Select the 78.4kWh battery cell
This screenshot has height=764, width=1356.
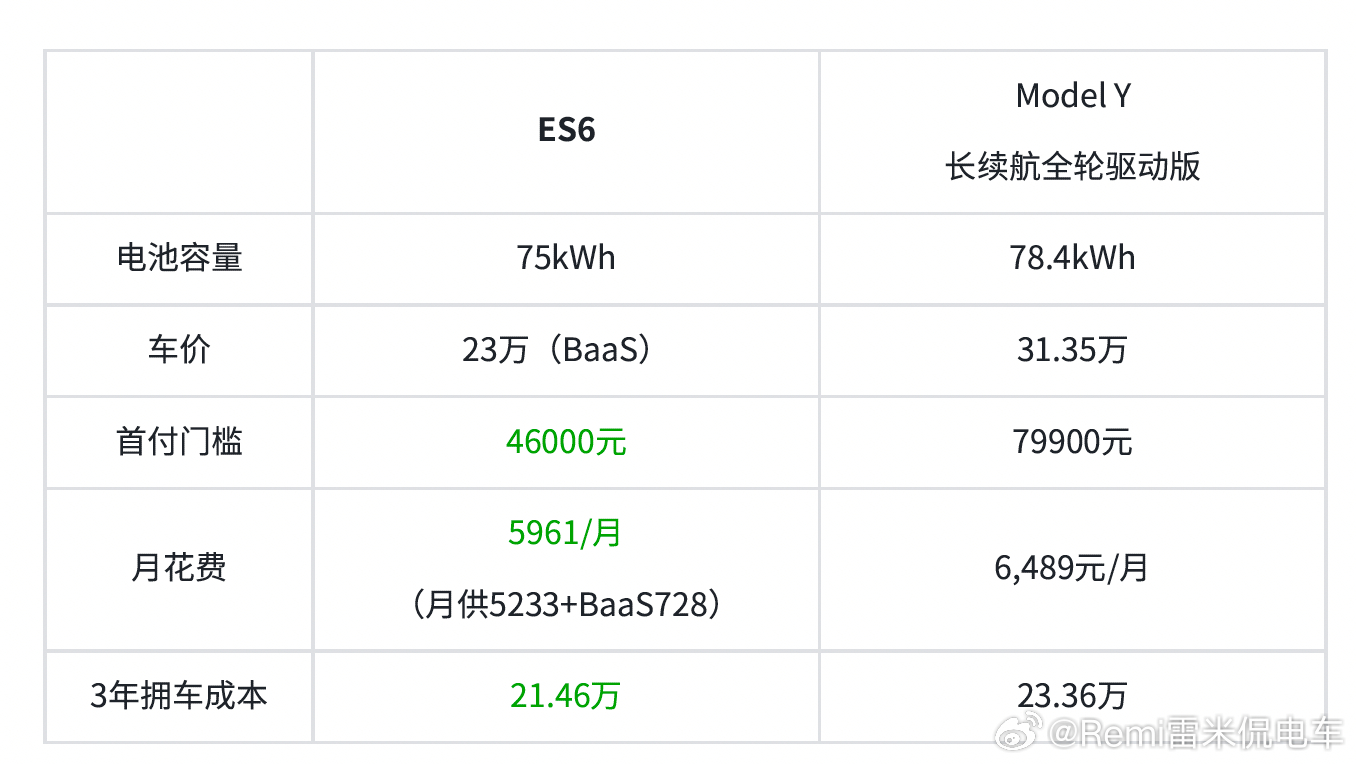point(1073,258)
